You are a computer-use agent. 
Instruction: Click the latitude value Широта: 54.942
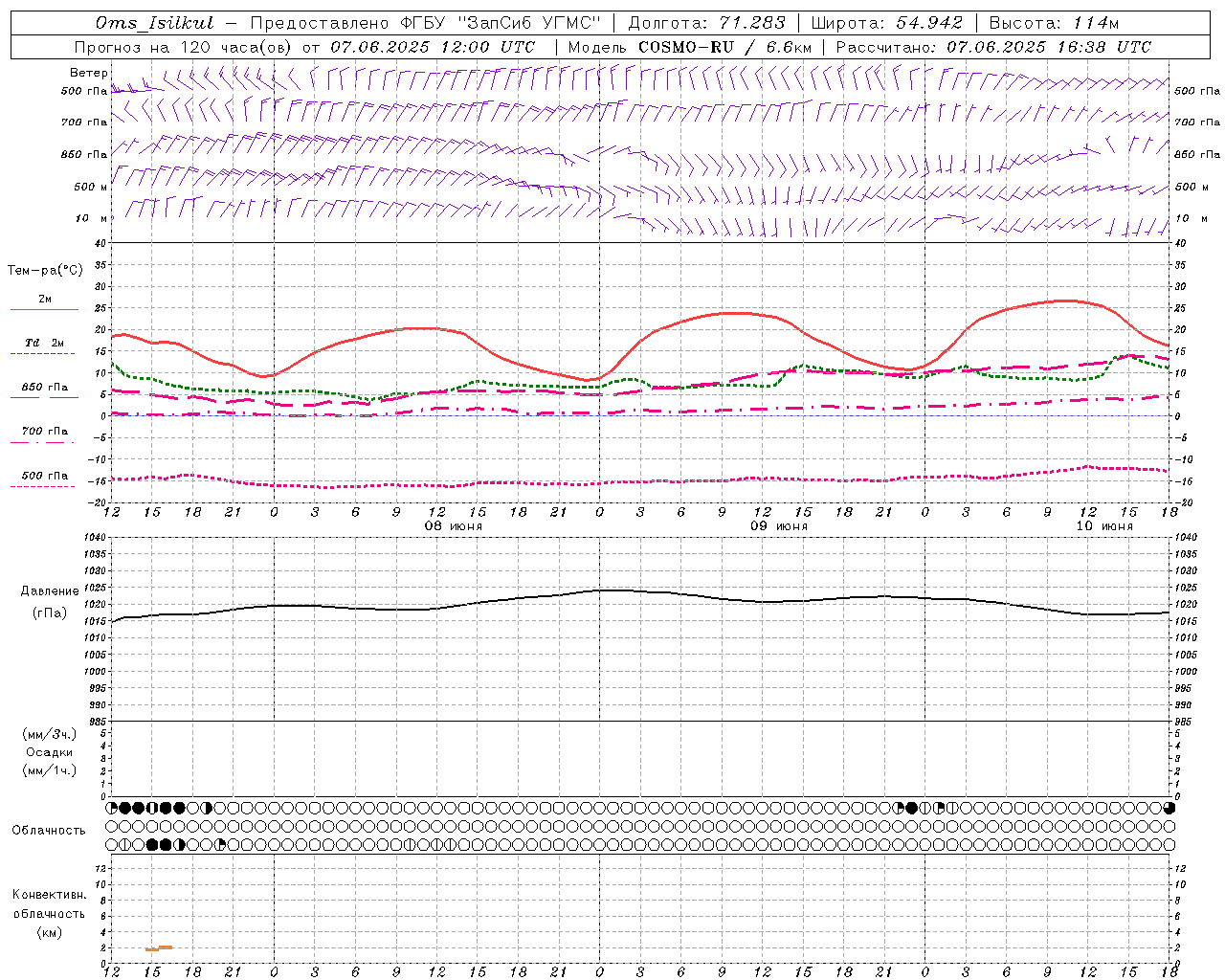pyautogui.click(x=886, y=23)
